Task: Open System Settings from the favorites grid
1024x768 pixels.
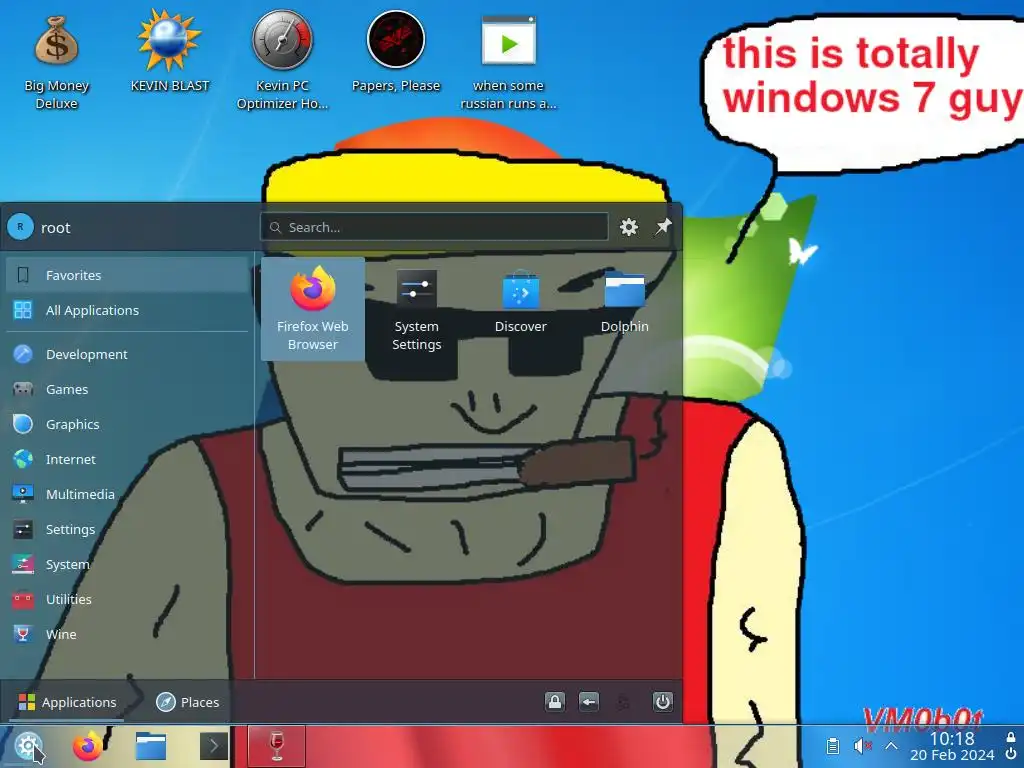Action: (417, 309)
